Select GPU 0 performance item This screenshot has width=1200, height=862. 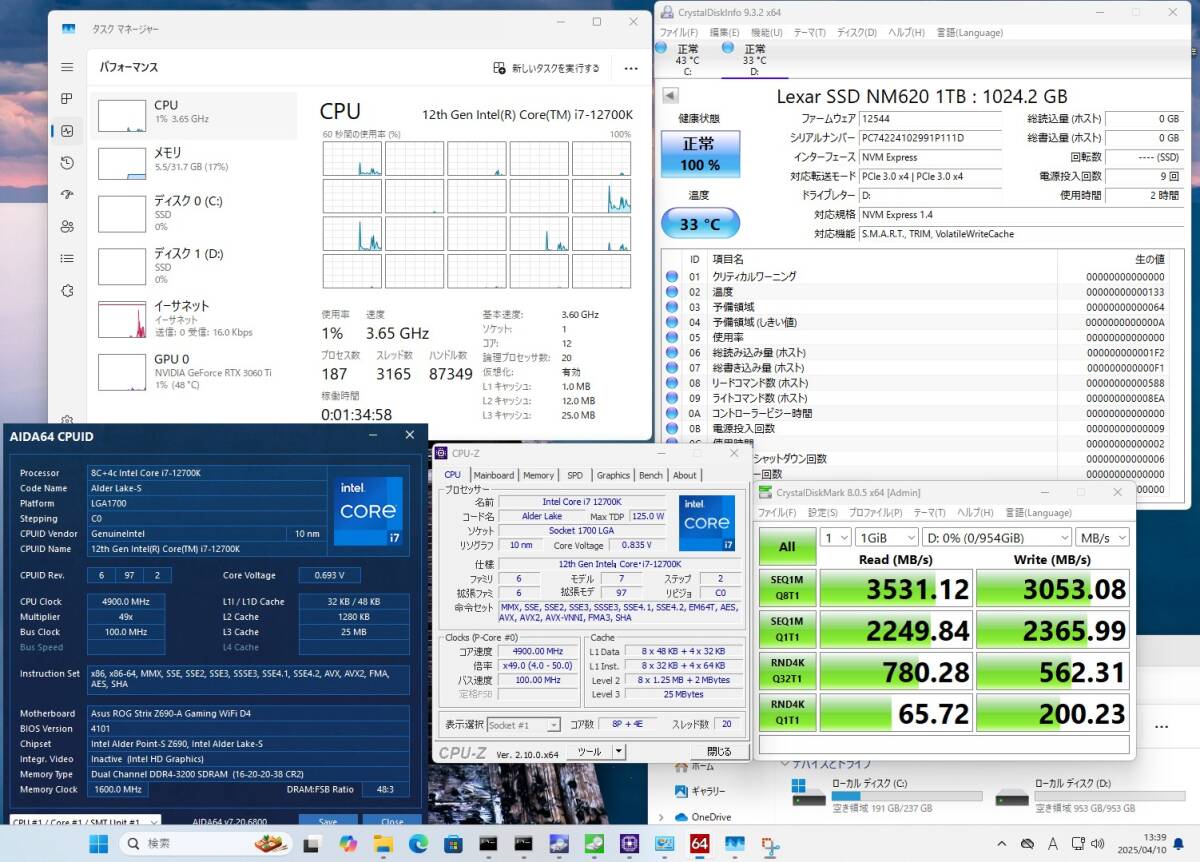pyautogui.click(x=194, y=371)
